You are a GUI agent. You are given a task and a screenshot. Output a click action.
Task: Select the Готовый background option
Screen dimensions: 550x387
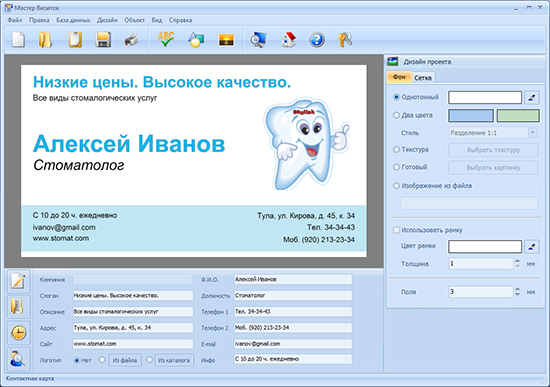pos(396,167)
